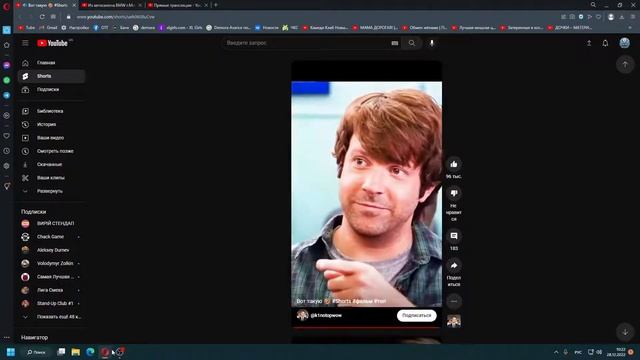Open Volodymyr Zolkin subscription channel
The width and height of the screenshot is (640, 360).
point(51,264)
